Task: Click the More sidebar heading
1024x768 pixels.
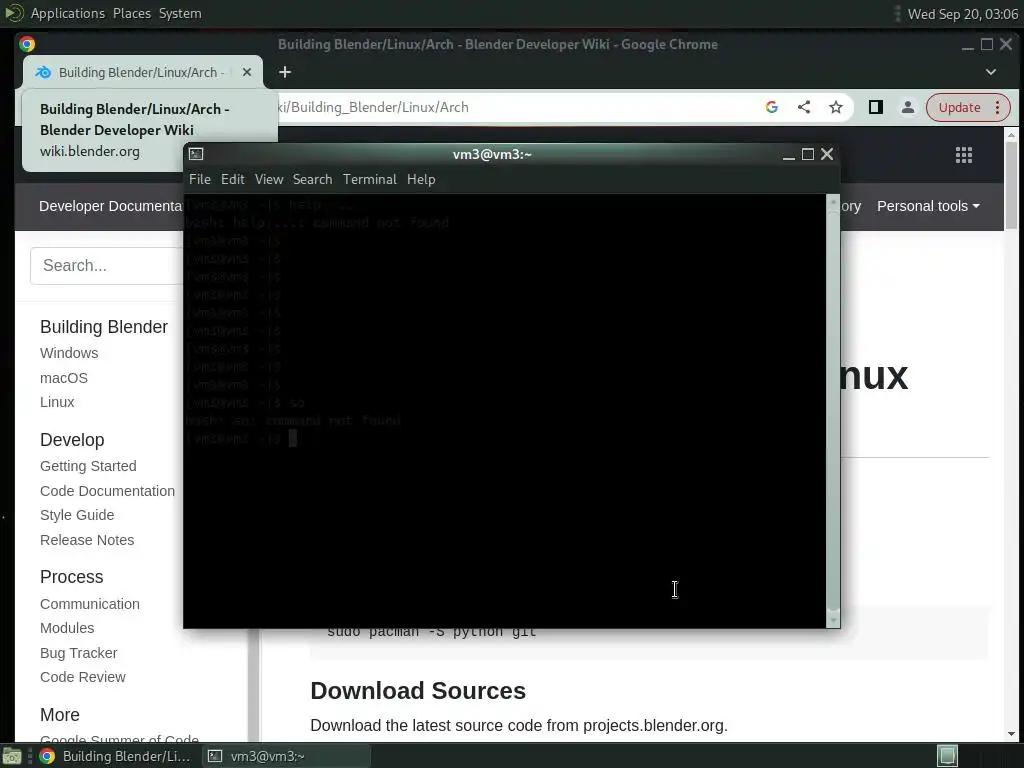Action: [60, 715]
